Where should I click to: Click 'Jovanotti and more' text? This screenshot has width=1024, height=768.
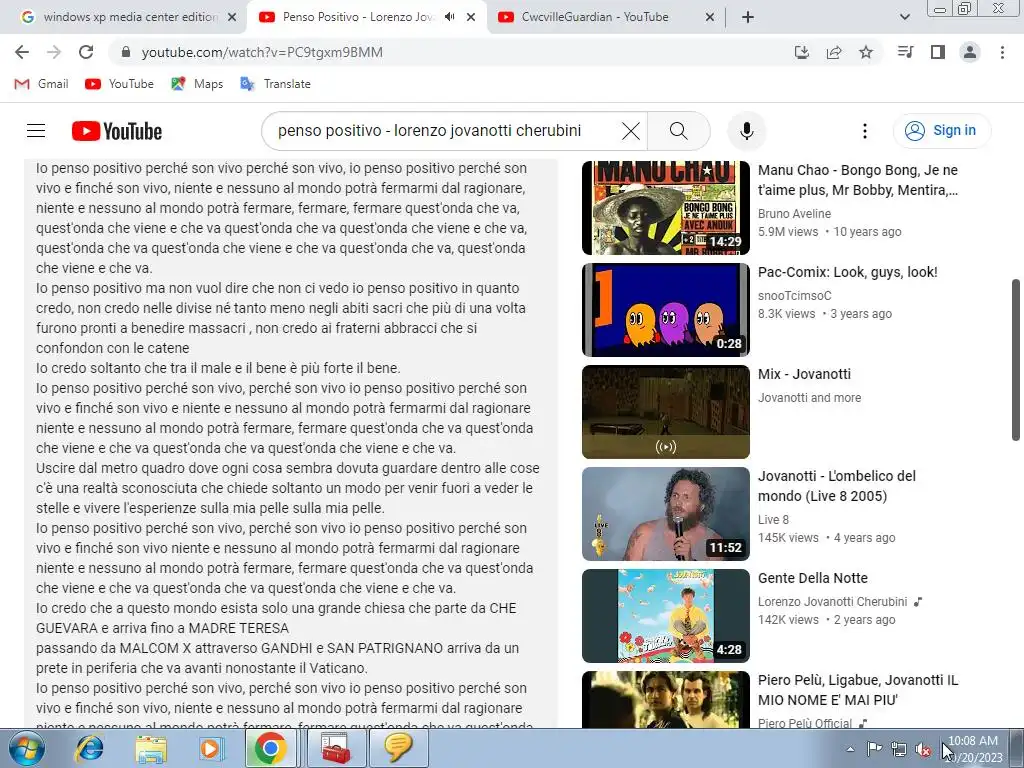pos(809,398)
